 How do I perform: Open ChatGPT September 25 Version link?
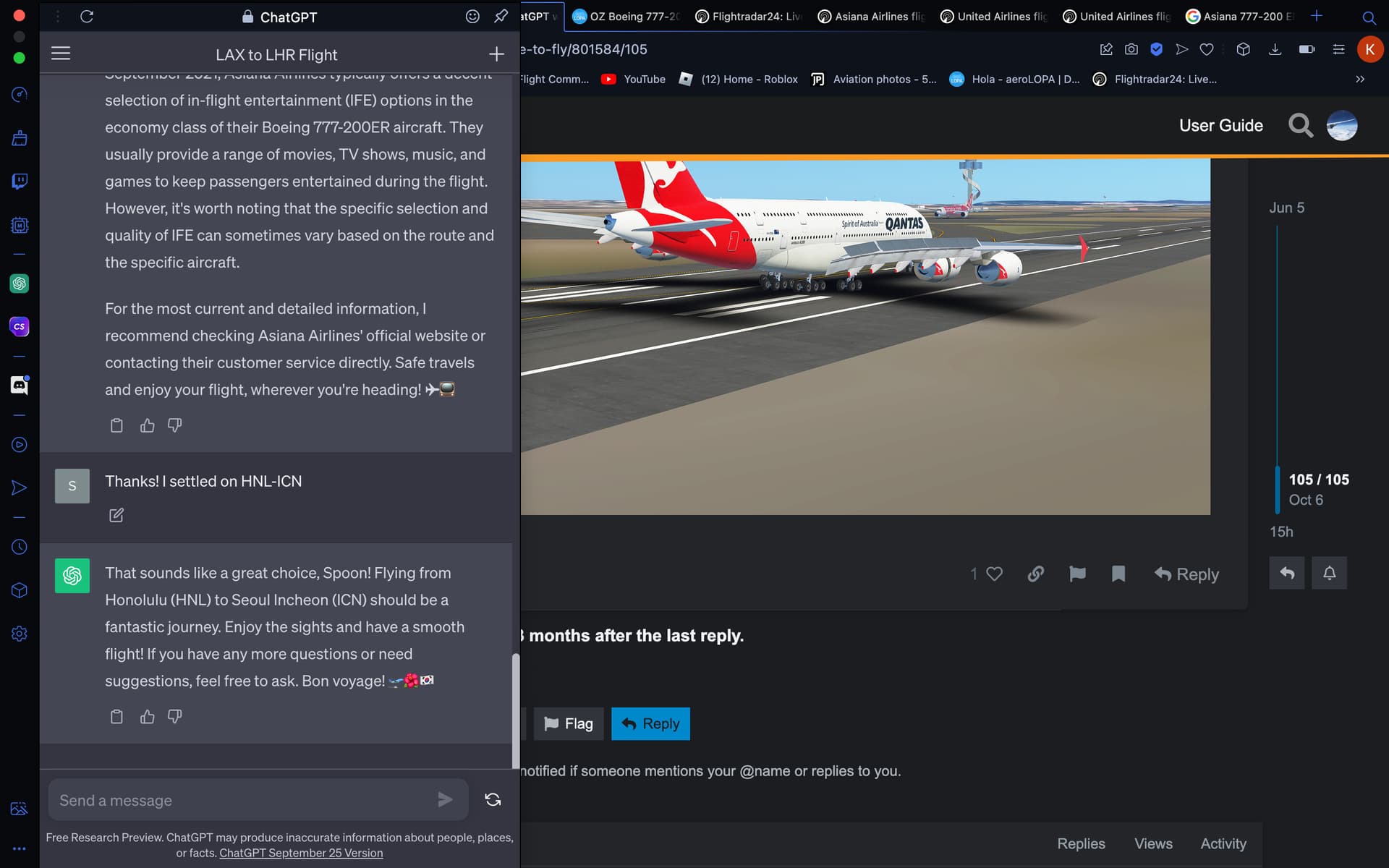coord(301,853)
